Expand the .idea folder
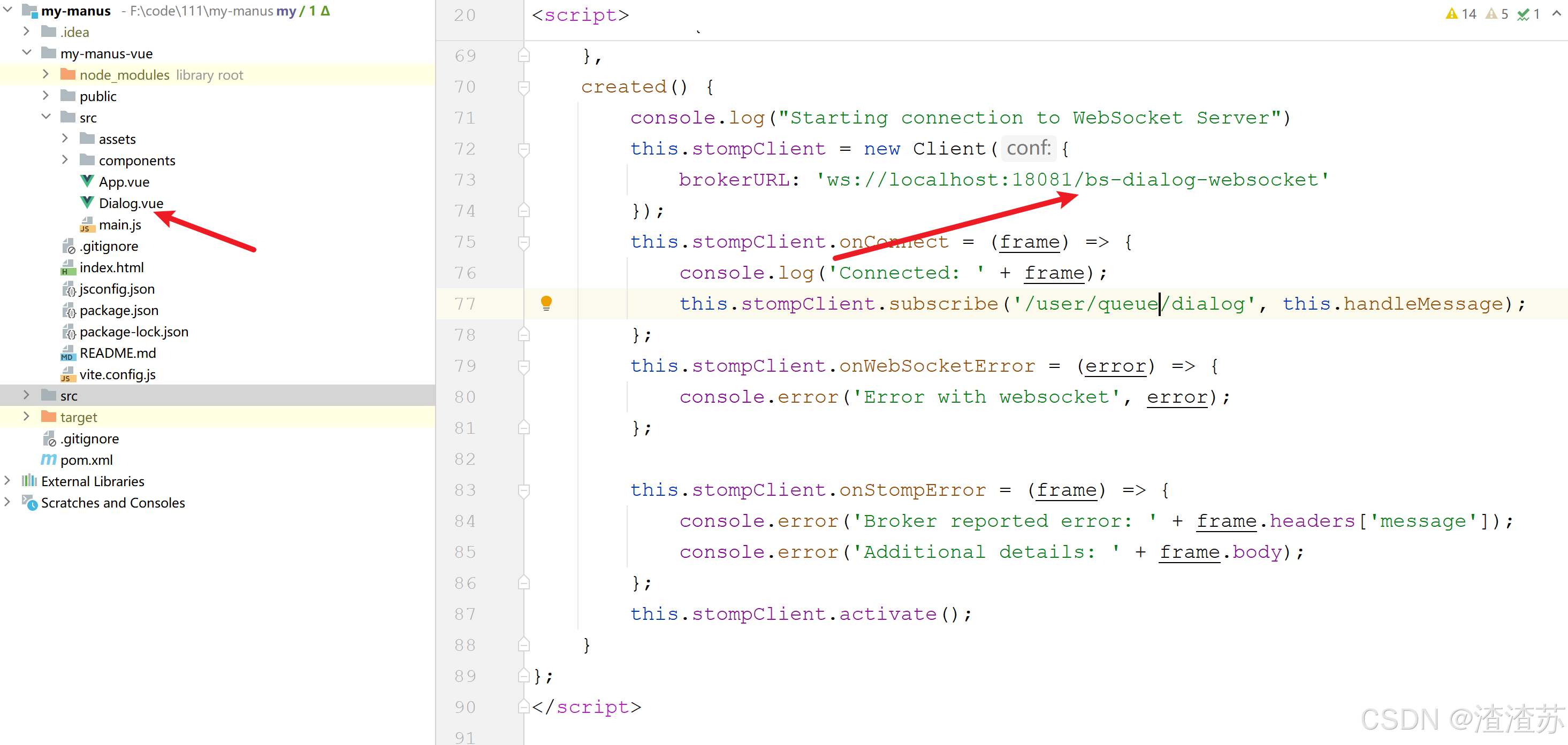 tap(27, 31)
